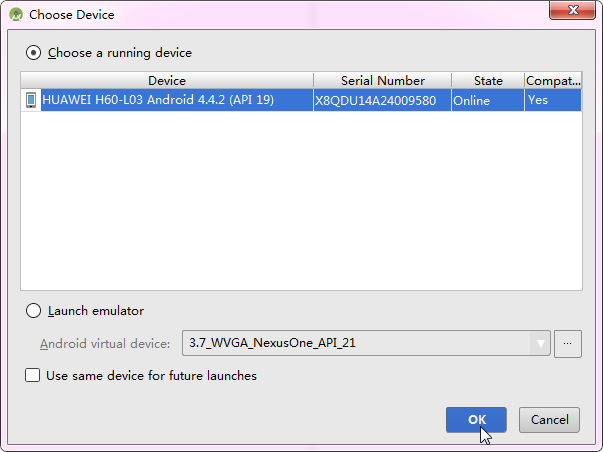Click the Compatible column header
This screenshot has height=452, width=603.
point(553,81)
